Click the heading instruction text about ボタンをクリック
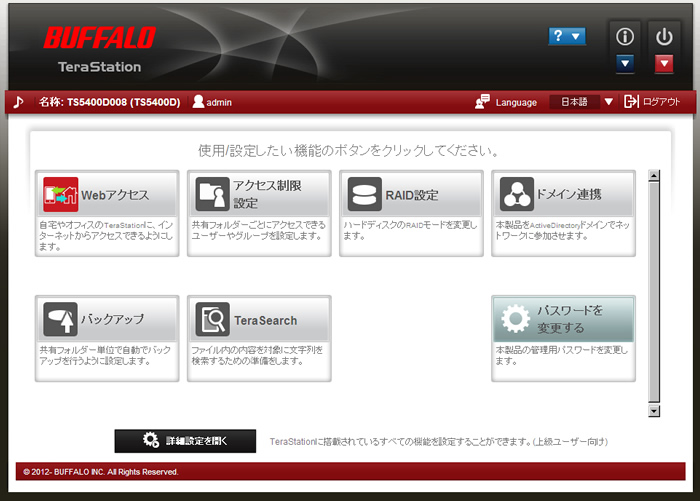The width and height of the screenshot is (700, 501). coord(348,150)
